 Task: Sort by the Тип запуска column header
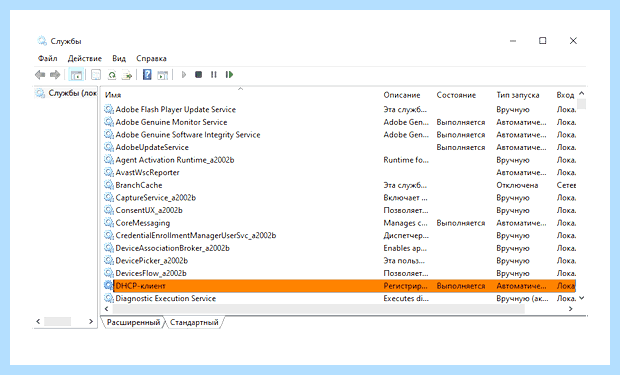click(518, 95)
